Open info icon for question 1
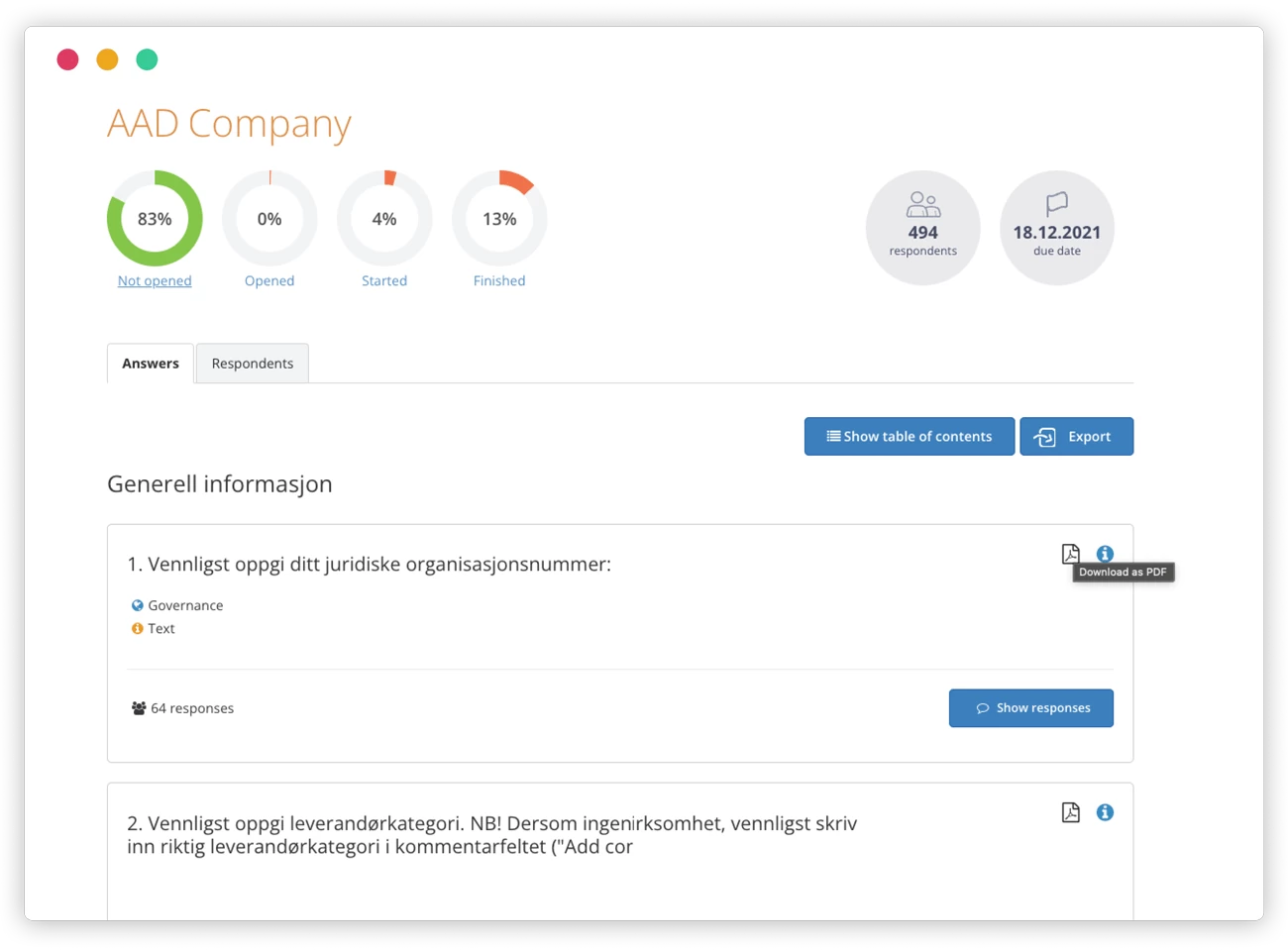The width and height of the screenshot is (1288, 951). (x=1105, y=554)
